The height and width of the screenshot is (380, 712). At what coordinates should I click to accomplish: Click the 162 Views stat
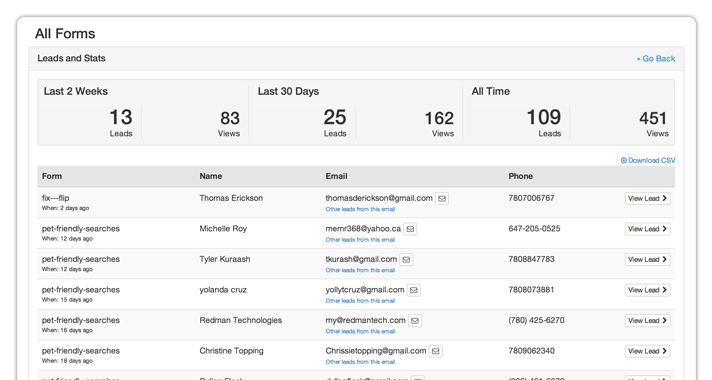coord(439,123)
